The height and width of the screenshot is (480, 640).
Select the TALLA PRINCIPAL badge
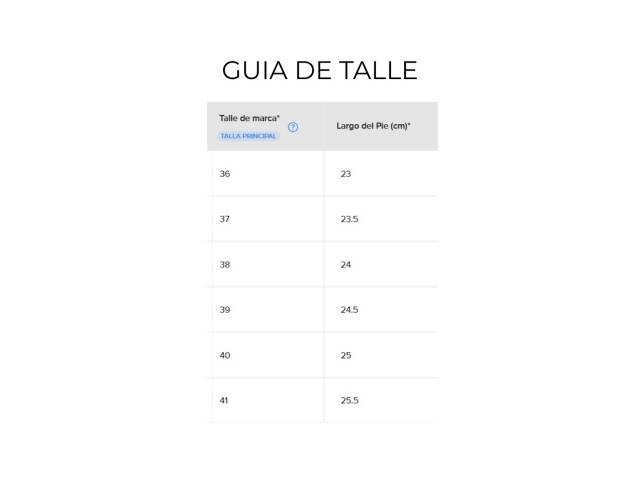(248, 136)
